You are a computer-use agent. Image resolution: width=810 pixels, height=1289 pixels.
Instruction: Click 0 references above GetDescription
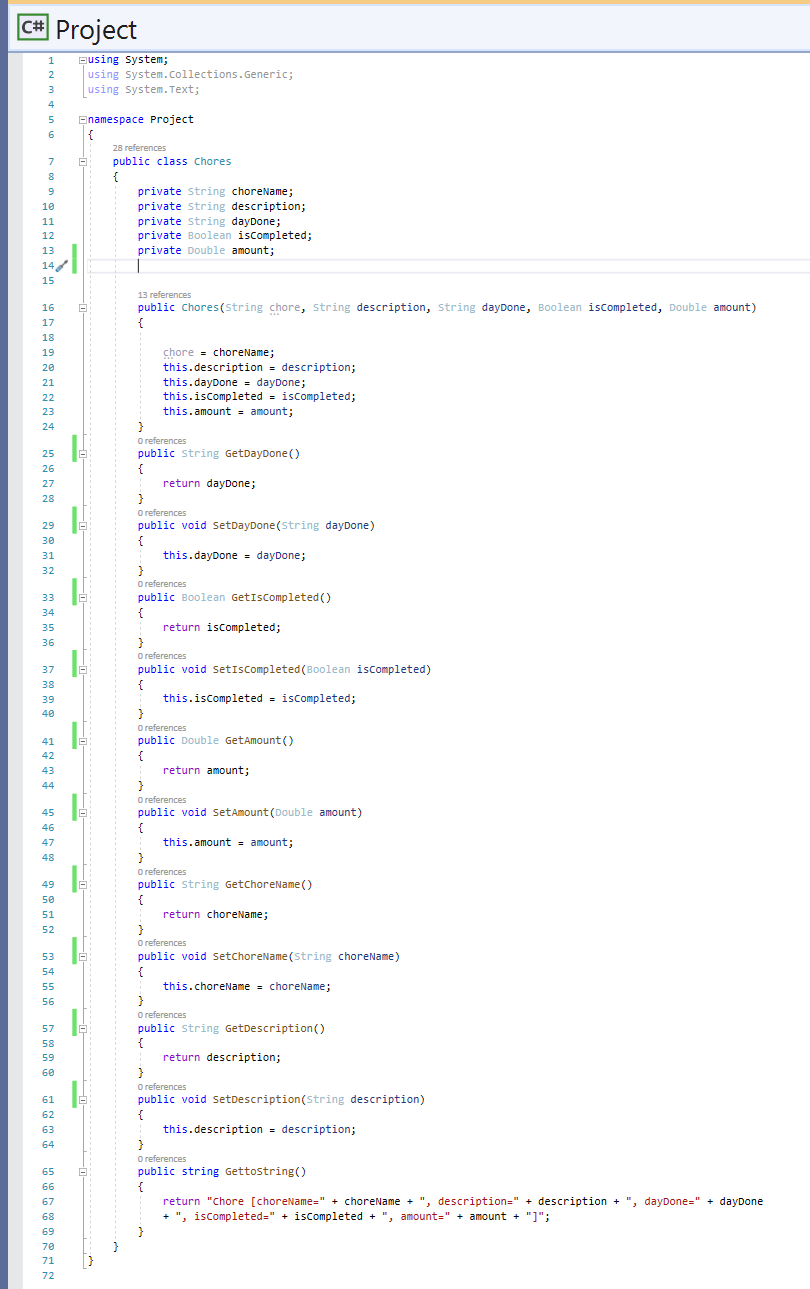(161, 1014)
